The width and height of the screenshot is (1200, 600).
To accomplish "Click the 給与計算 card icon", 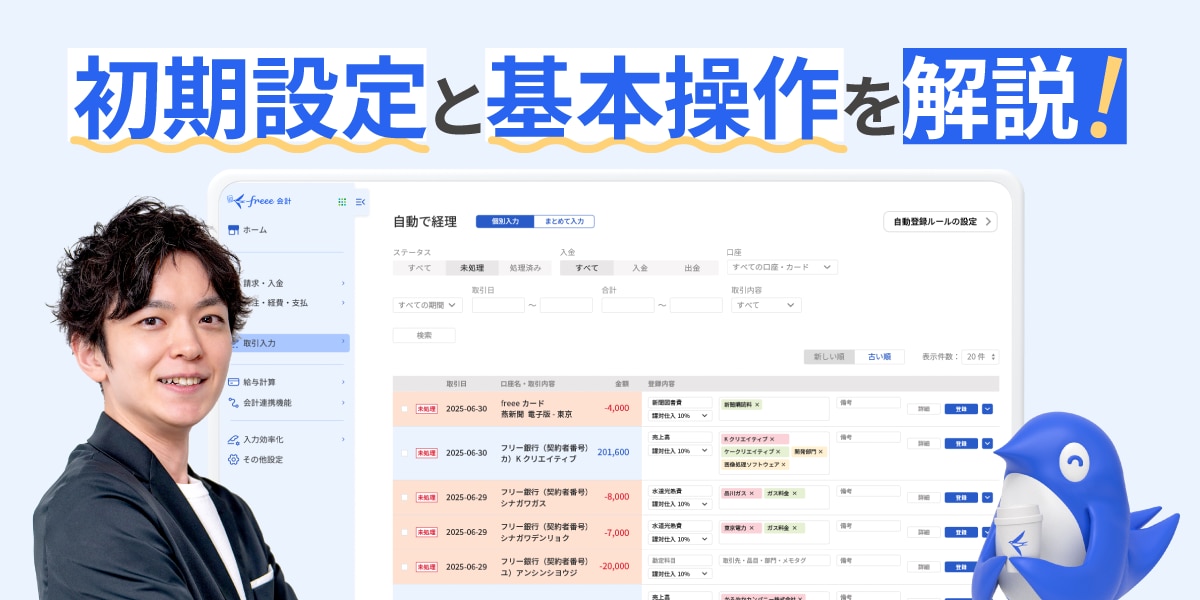I will [x=233, y=382].
